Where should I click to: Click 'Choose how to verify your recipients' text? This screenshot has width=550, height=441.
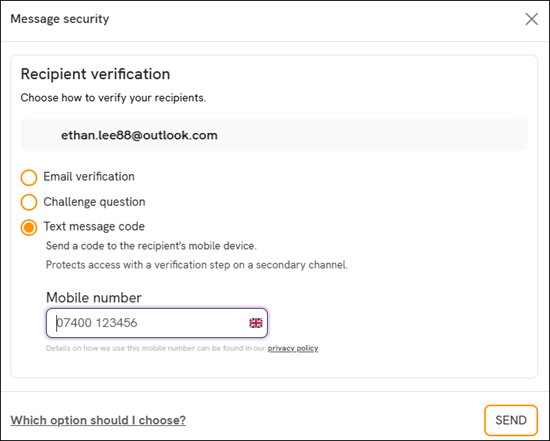(113, 98)
